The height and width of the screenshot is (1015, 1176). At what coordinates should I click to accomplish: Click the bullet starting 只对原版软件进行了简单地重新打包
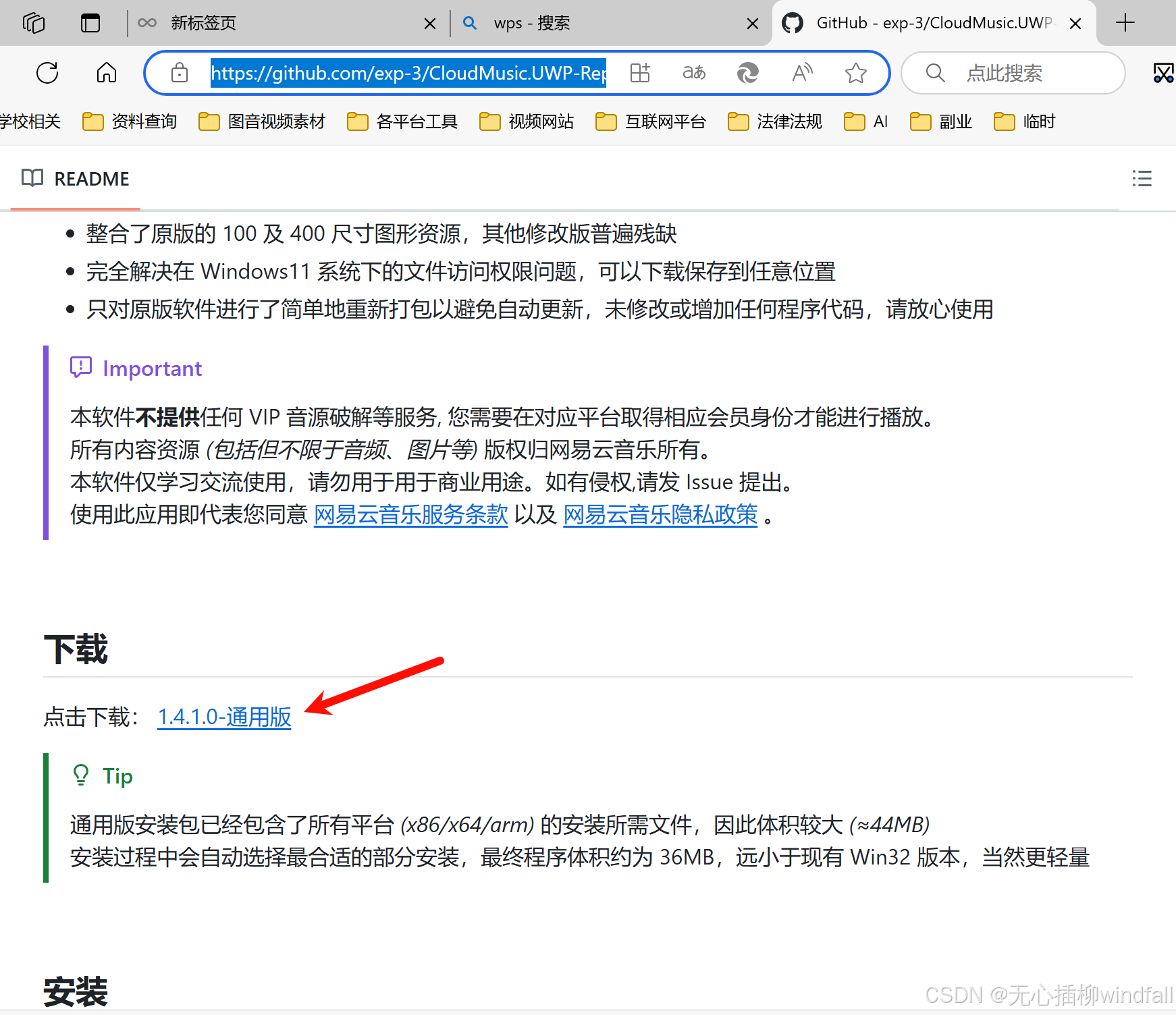[539, 309]
